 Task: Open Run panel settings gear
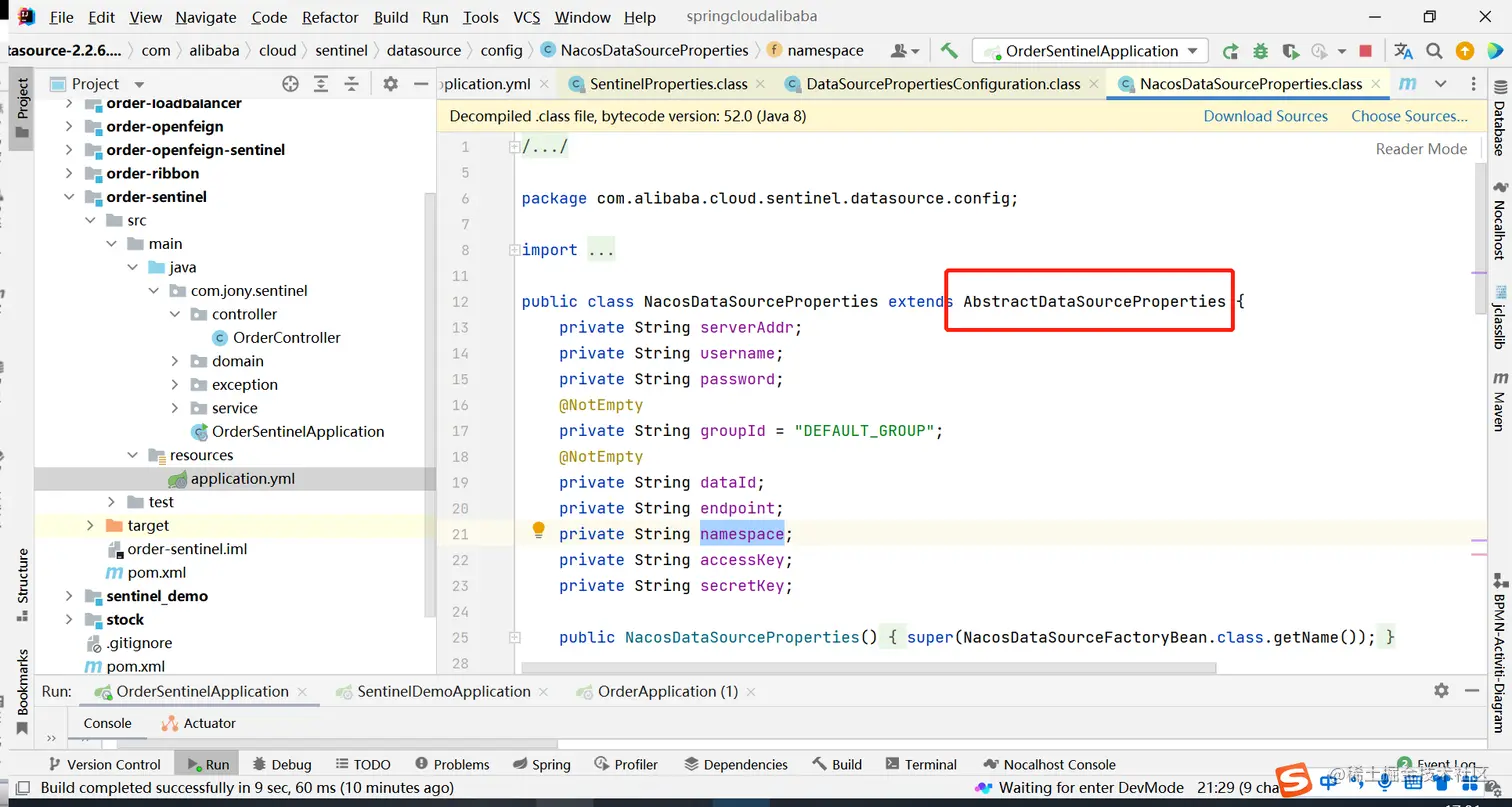coord(1441,691)
